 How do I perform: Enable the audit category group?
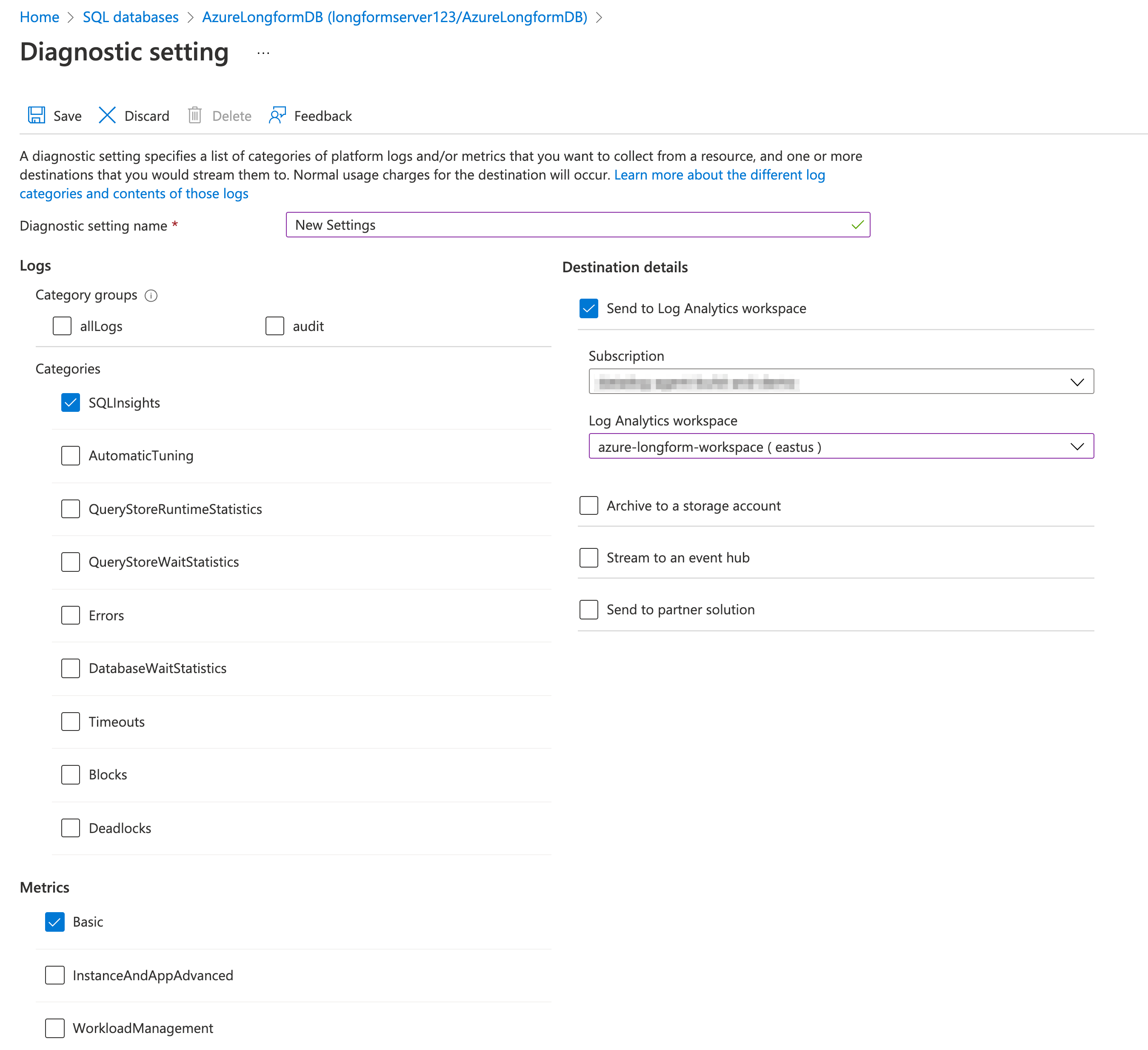274,326
